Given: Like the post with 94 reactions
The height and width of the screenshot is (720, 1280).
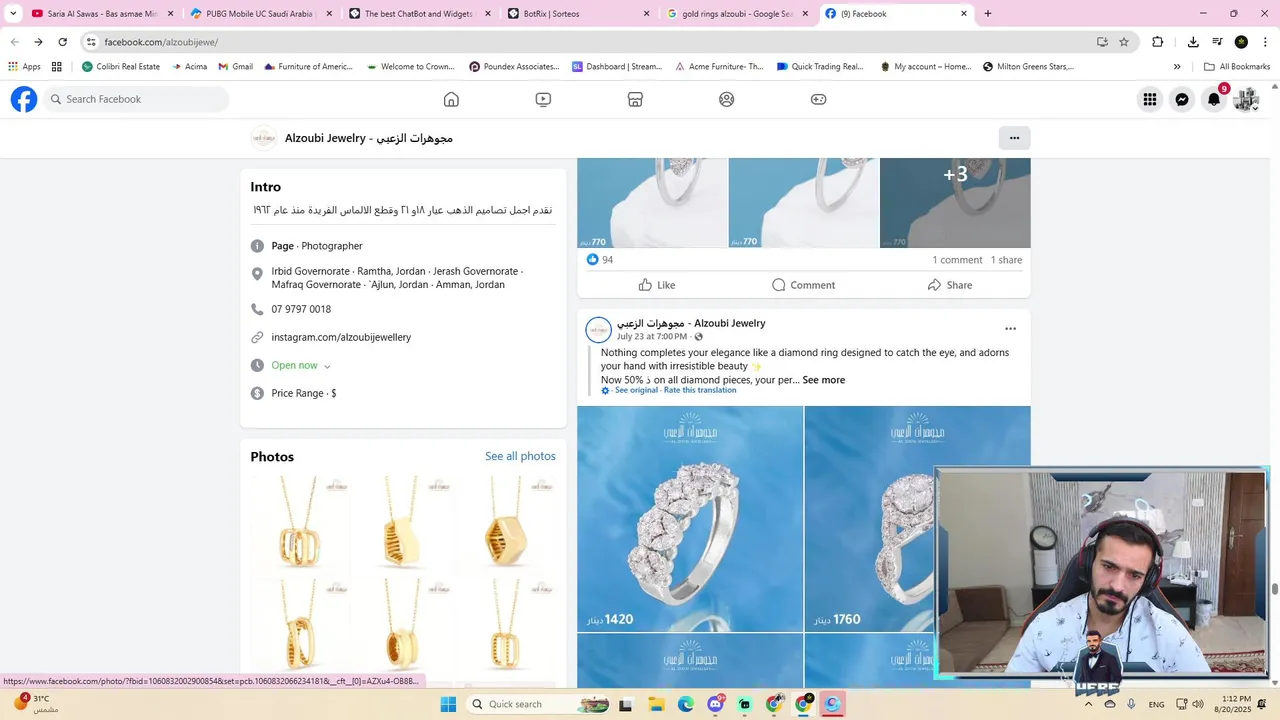Looking at the screenshot, I should (x=657, y=285).
